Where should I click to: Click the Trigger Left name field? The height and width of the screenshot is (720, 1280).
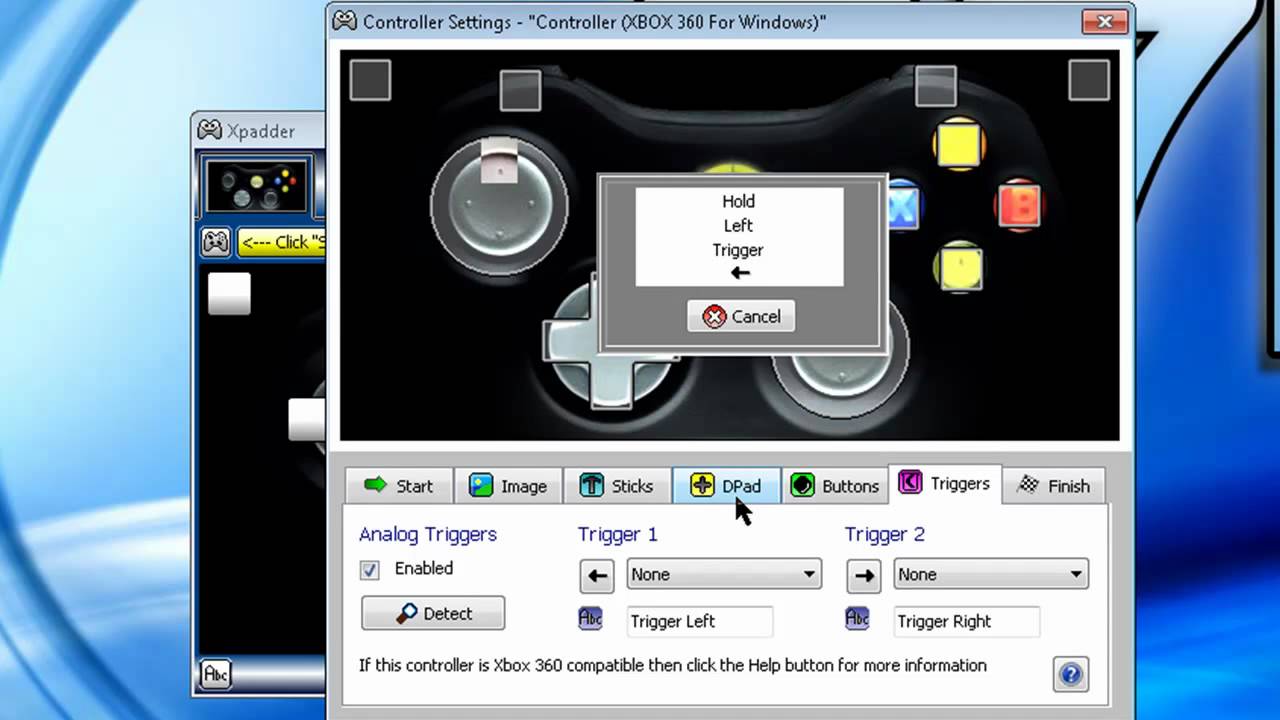coord(700,621)
